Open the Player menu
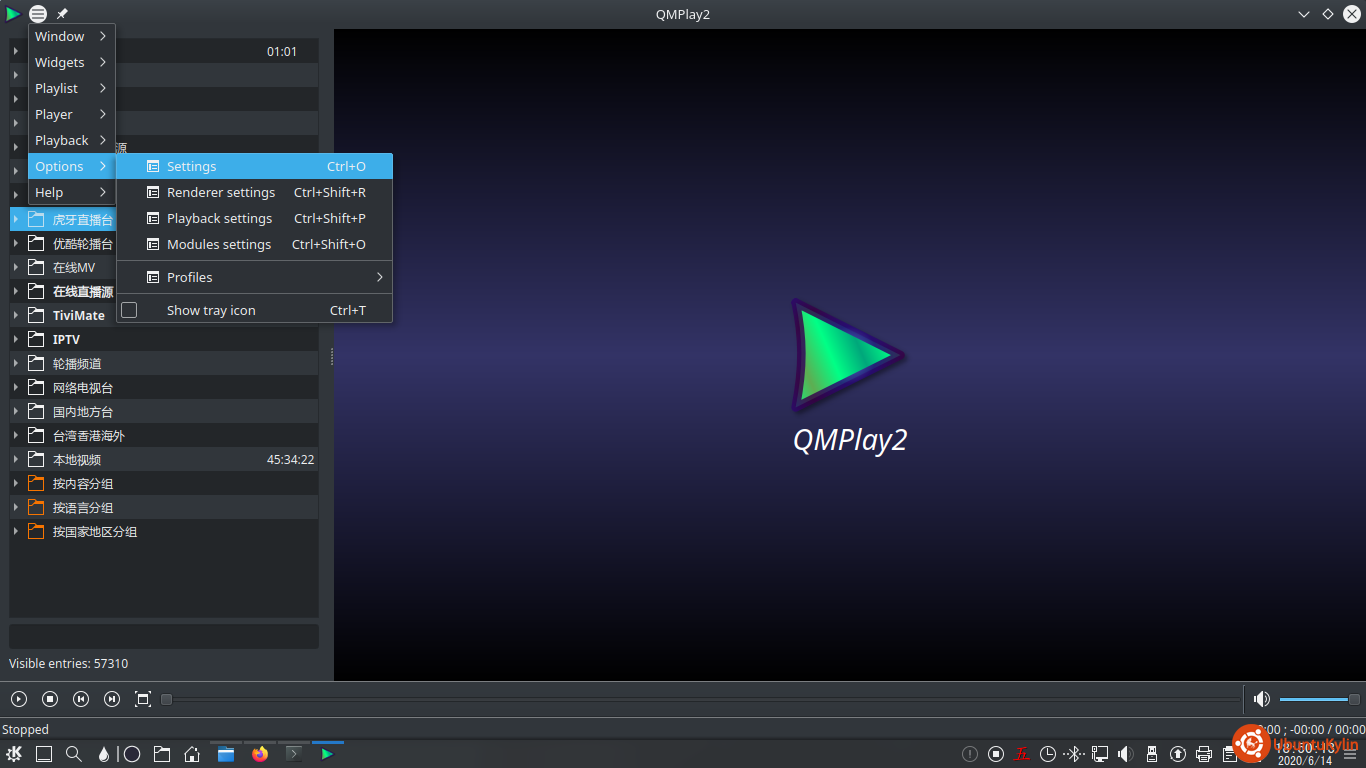The width and height of the screenshot is (1366, 768). pos(72,114)
